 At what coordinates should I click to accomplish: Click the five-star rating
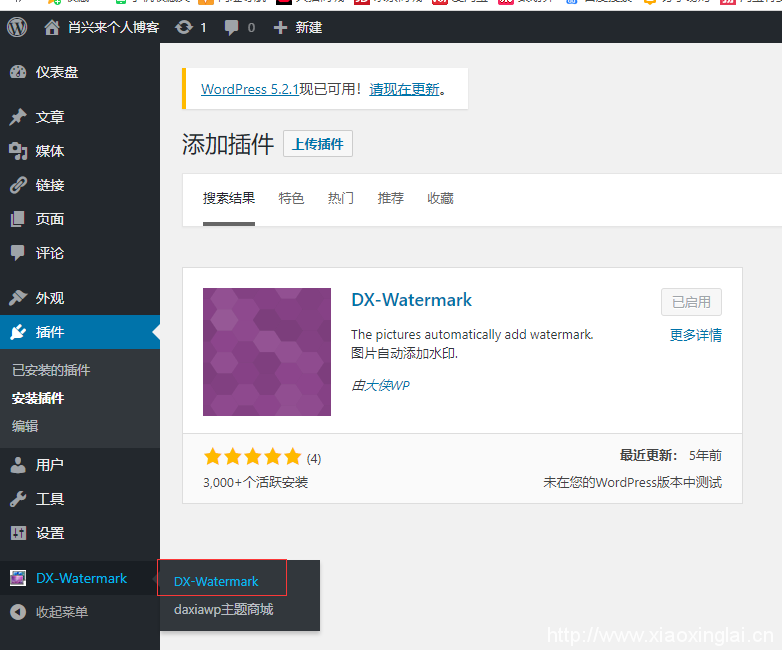pyautogui.click(x=252, y=456)
